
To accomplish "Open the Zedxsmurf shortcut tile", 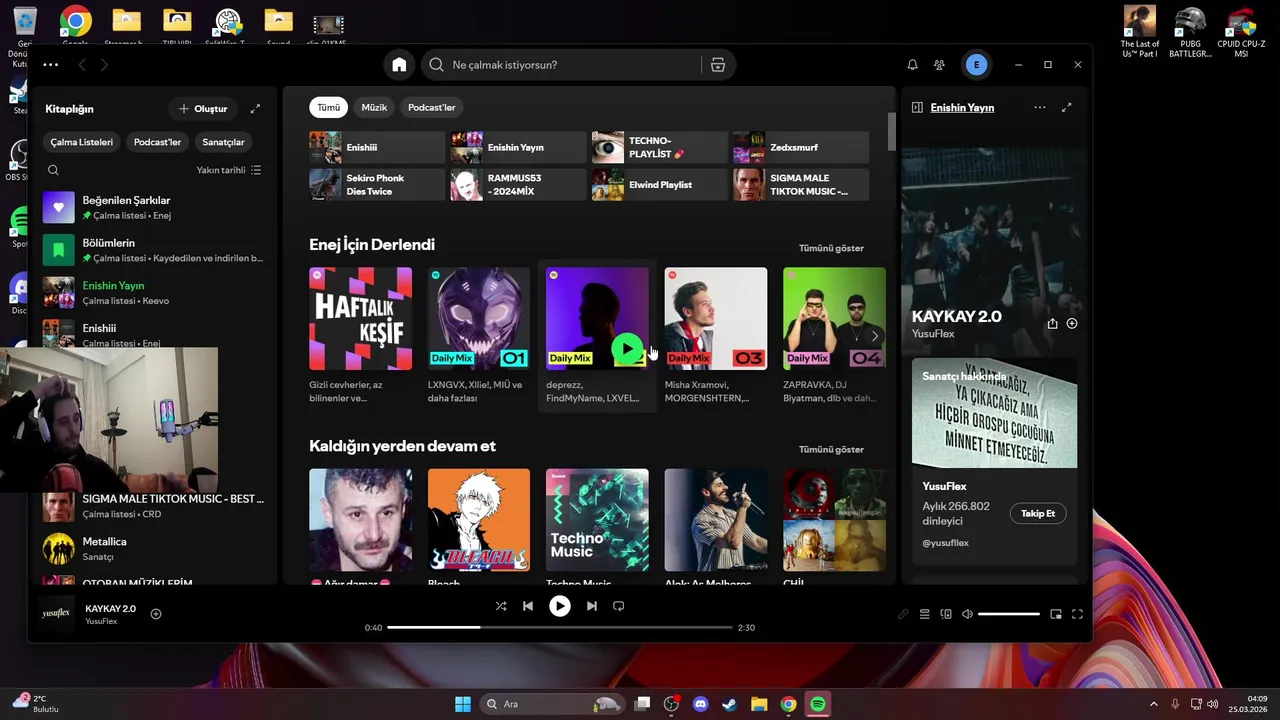I will tap(800, 147).
